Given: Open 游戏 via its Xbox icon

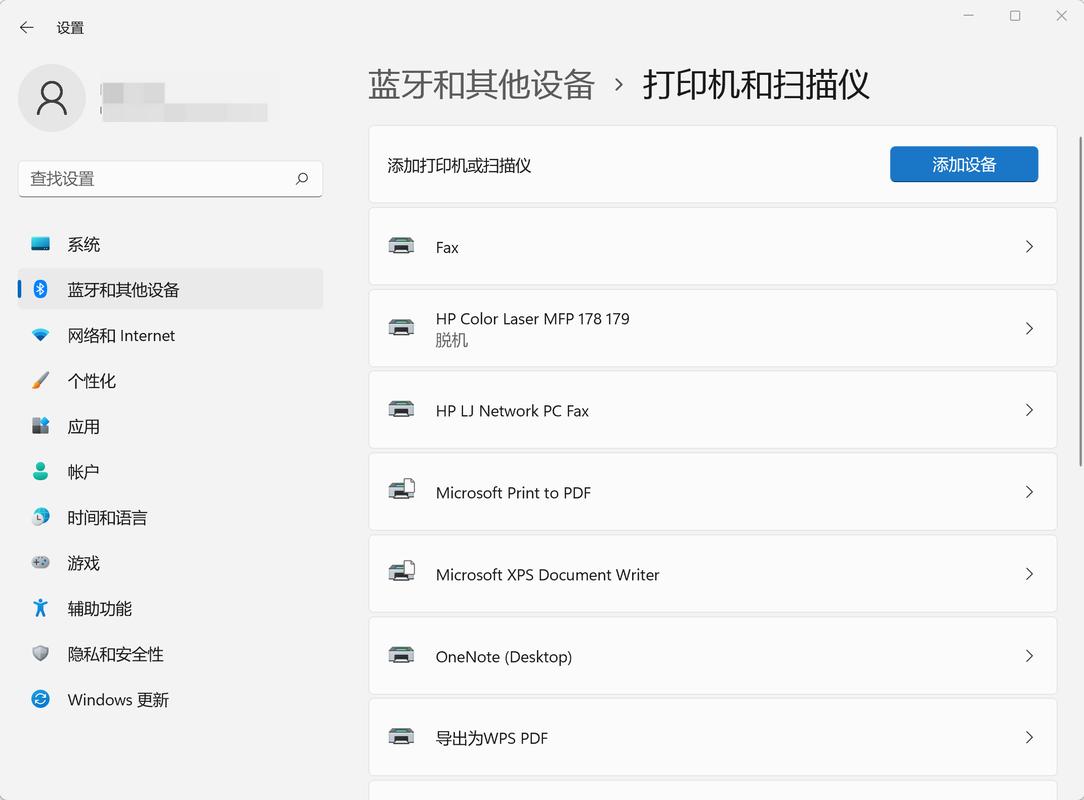Looking at the screenshot, I should tap(40, 563).
